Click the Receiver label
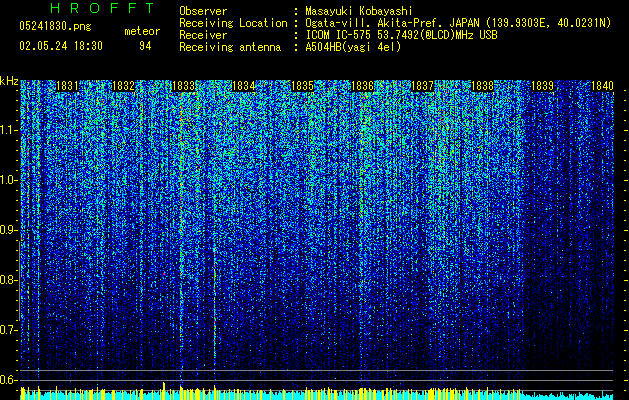629x400 pixels. [203, 35]
